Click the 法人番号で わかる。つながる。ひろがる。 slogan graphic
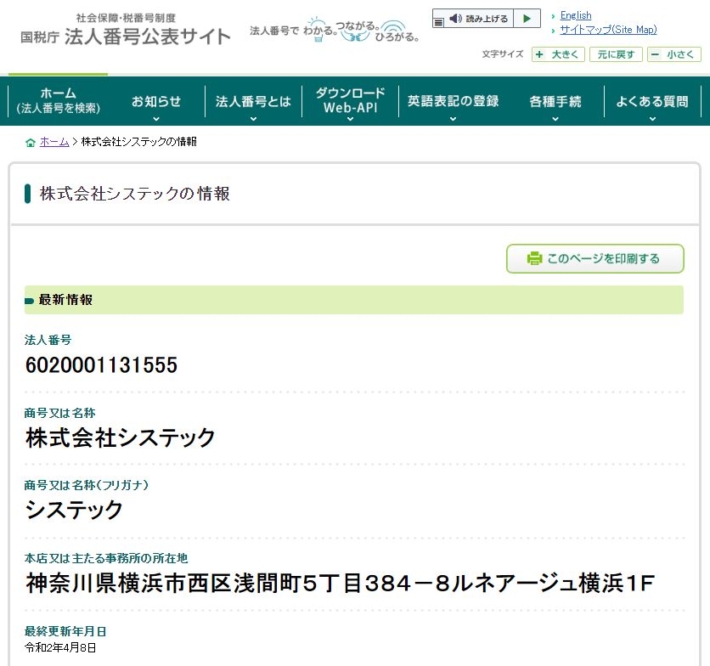The width and height of the screenshot is (710, 666). (334, 30)
